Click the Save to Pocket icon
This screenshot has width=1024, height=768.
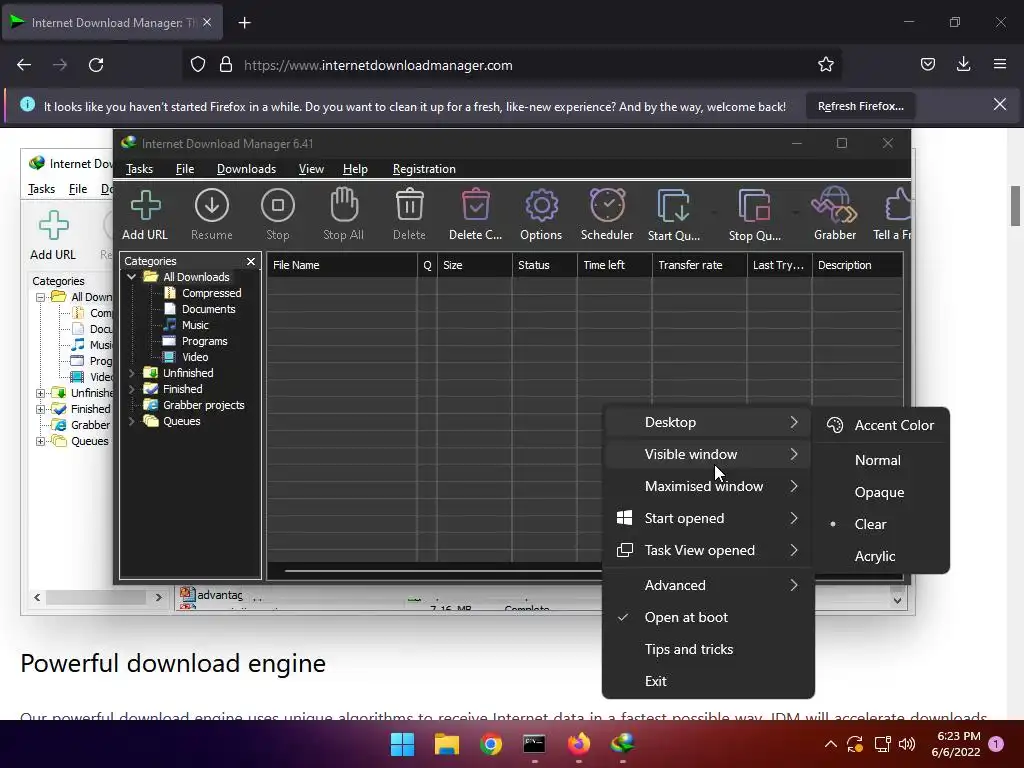(x=928, y=64)
